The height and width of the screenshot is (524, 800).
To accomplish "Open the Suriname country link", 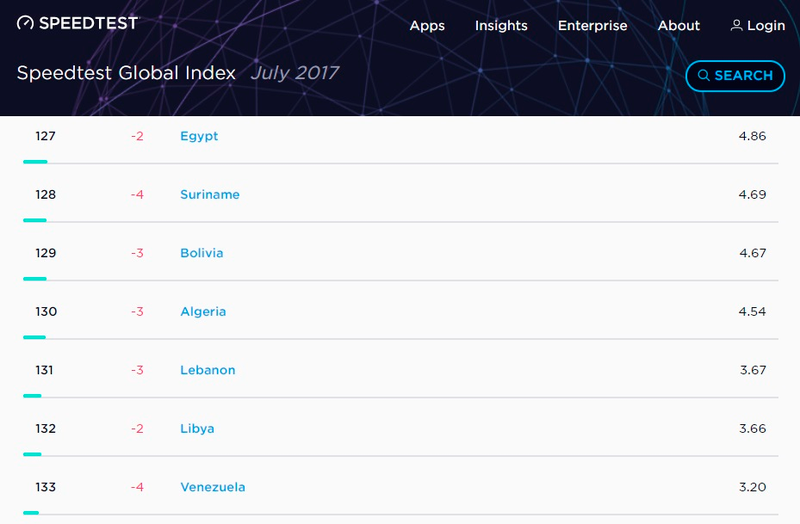I will click(210, 194).
